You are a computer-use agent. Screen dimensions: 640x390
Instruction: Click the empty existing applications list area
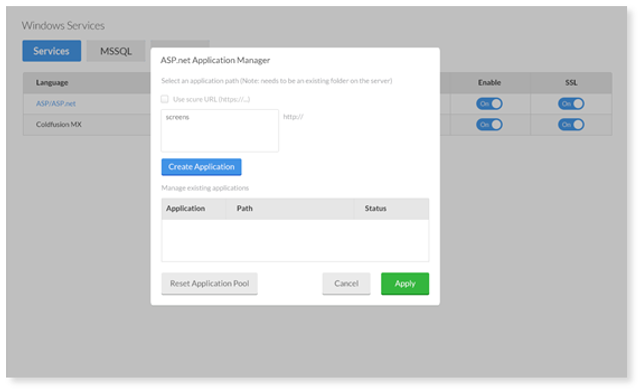[x=295, y=240]
